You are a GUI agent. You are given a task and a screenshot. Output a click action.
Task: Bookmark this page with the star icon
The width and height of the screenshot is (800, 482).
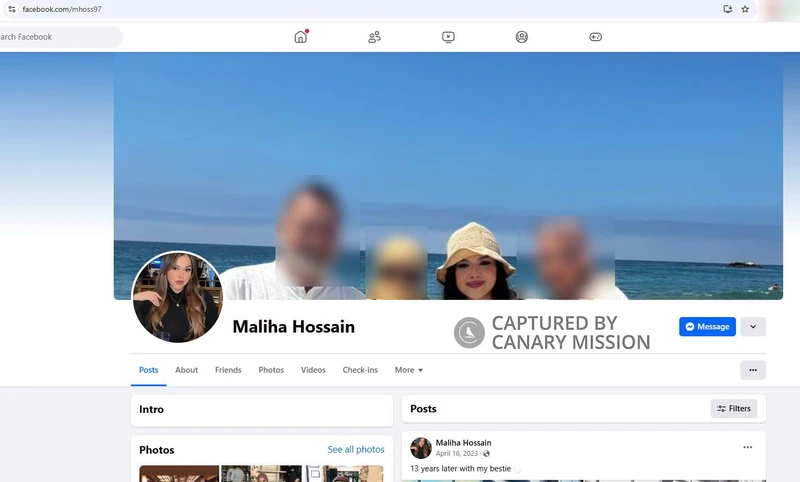(745, 9)
